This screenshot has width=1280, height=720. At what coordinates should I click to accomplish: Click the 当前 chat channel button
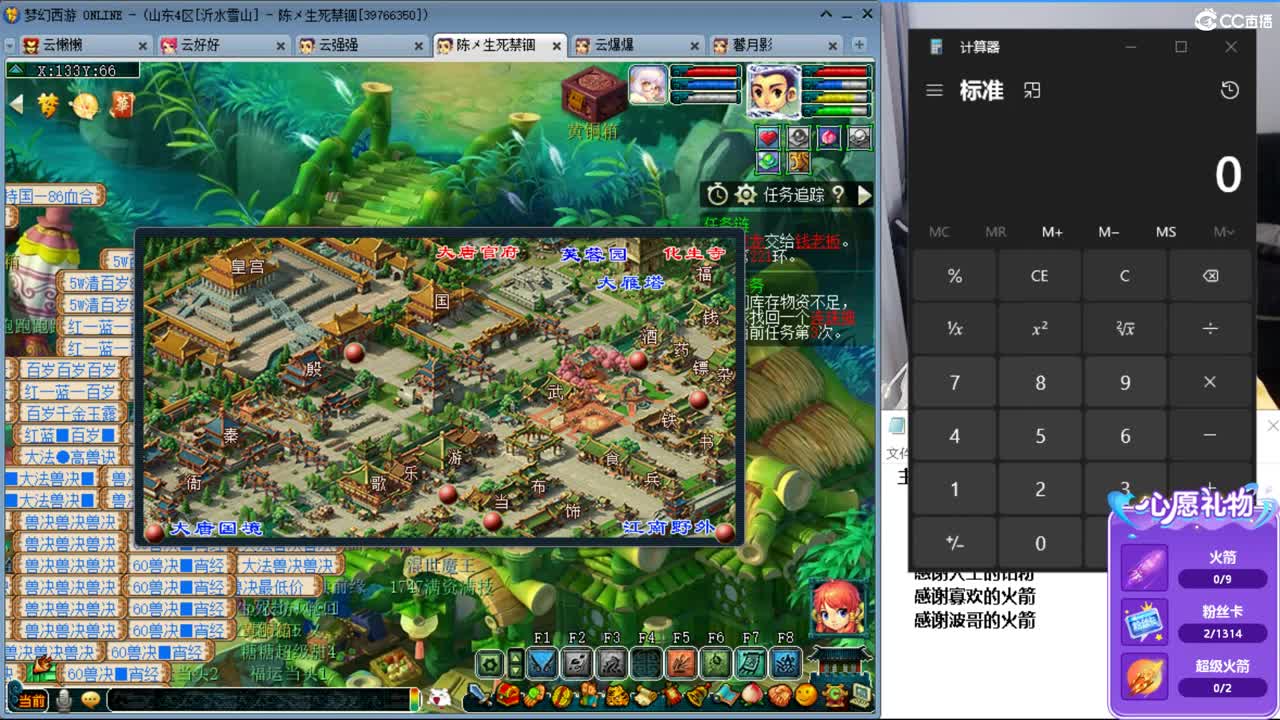click(x=31, y=701)
